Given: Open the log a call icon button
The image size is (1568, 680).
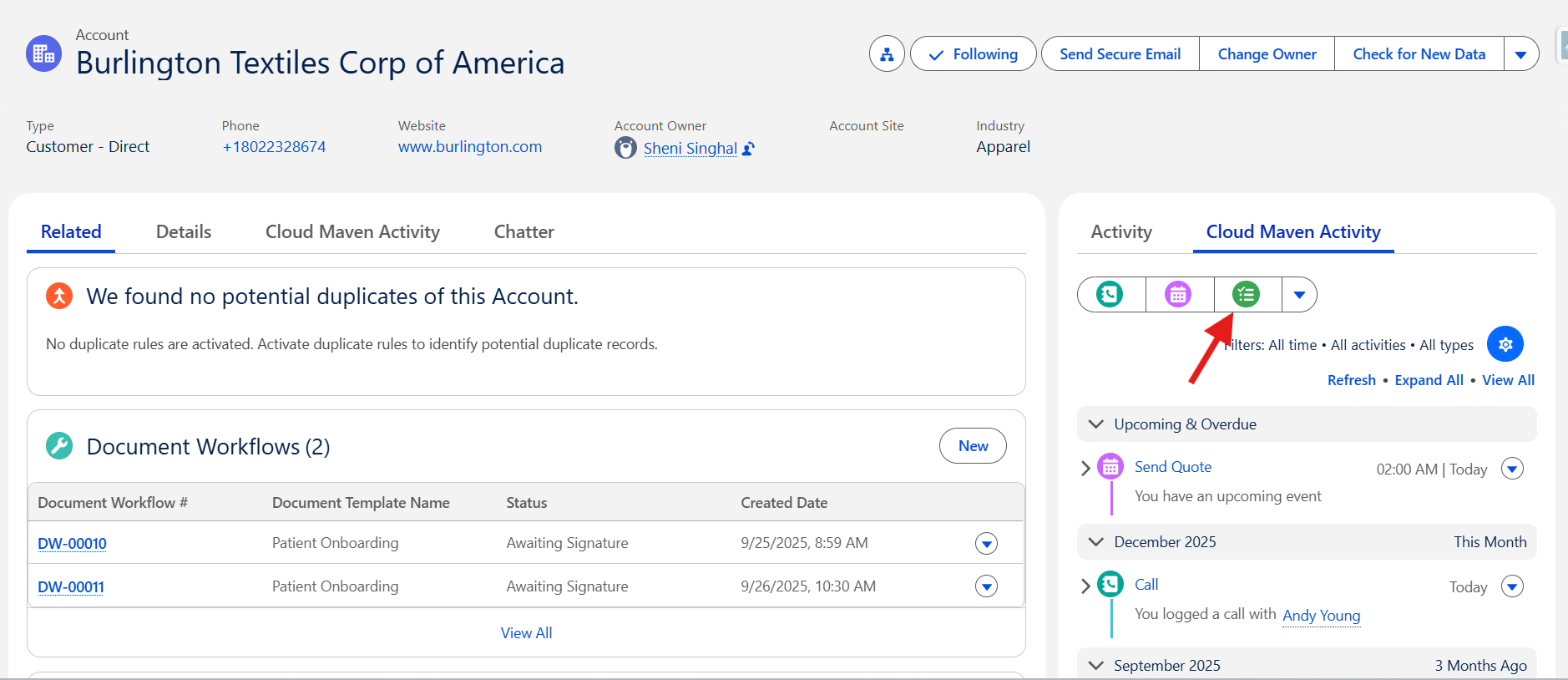Looking at the screenshot, I should click(x=1110, y=294).
